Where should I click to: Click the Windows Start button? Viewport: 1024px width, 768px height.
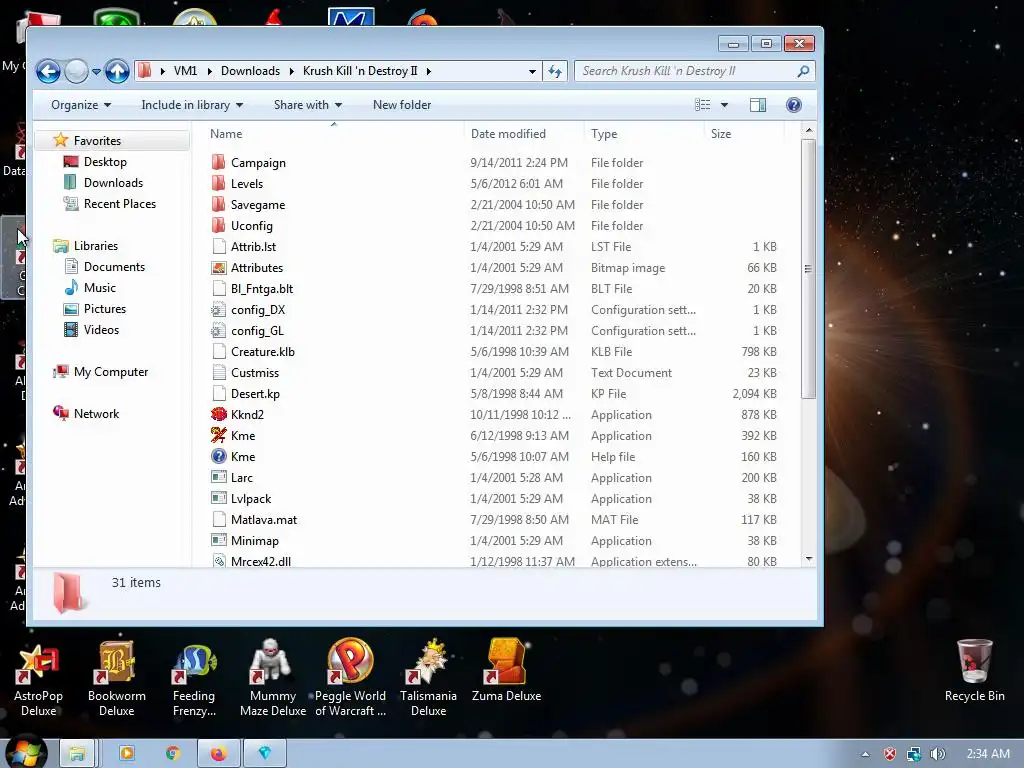tap(26, 752)
